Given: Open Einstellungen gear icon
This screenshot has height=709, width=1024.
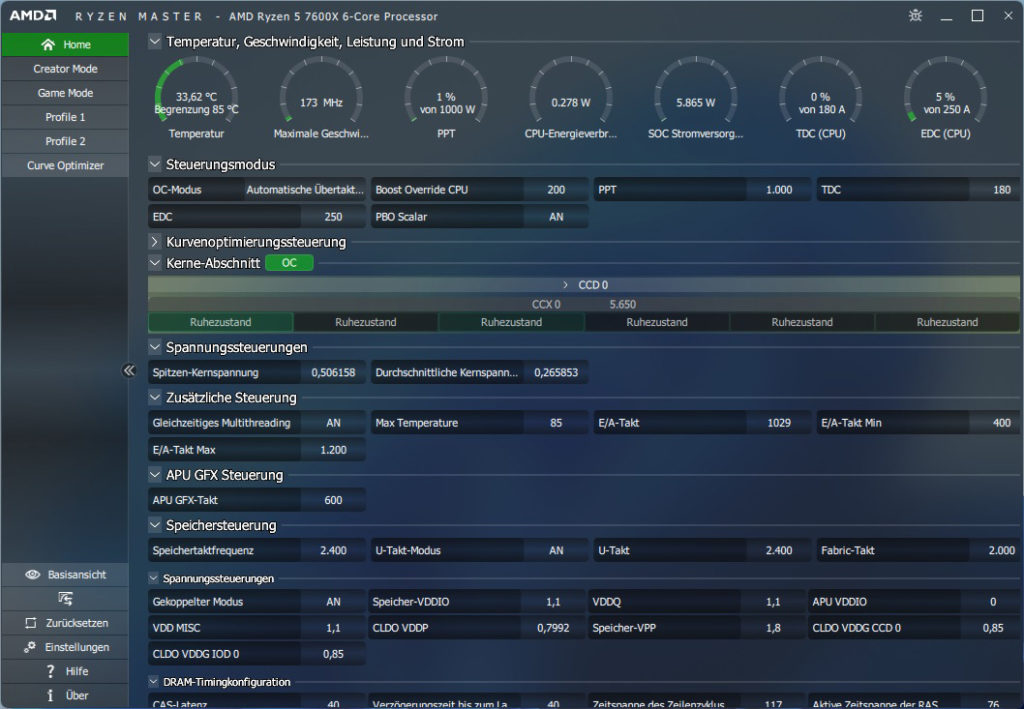Looking at the screenshot, I should (x=30, y=647).
